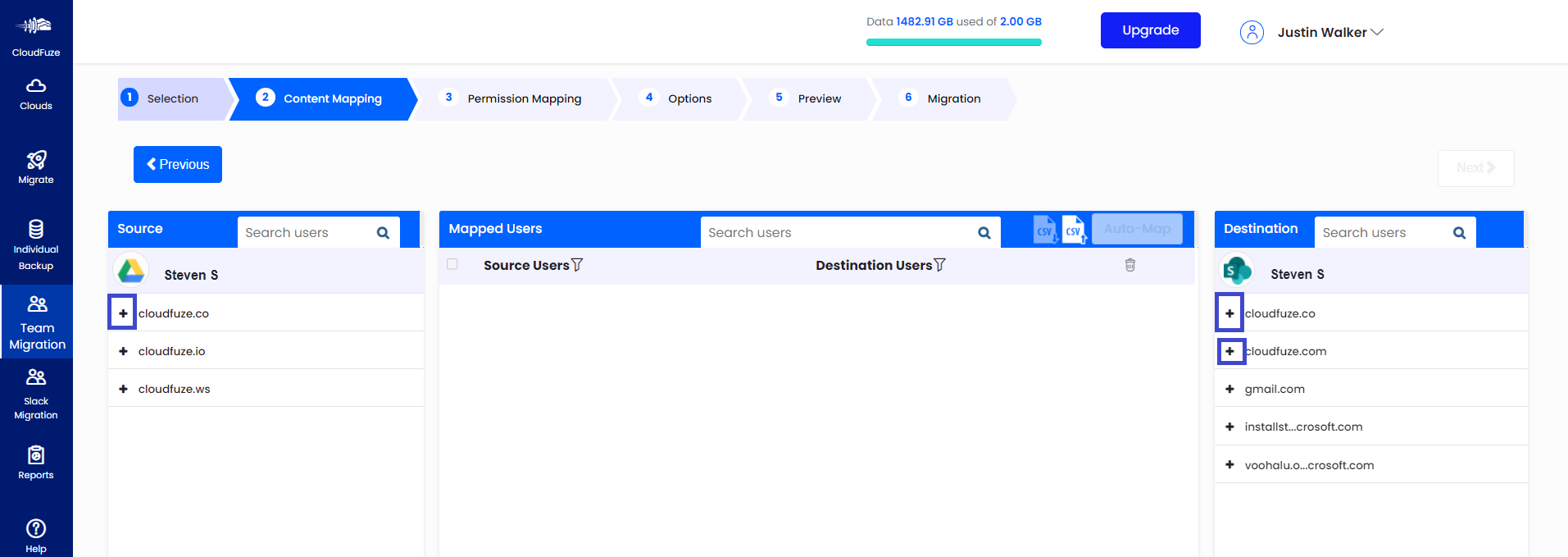The image size is (1568, 557).
Task: Click the CloudFuze logo icon
Action: [x=35, y=25]
